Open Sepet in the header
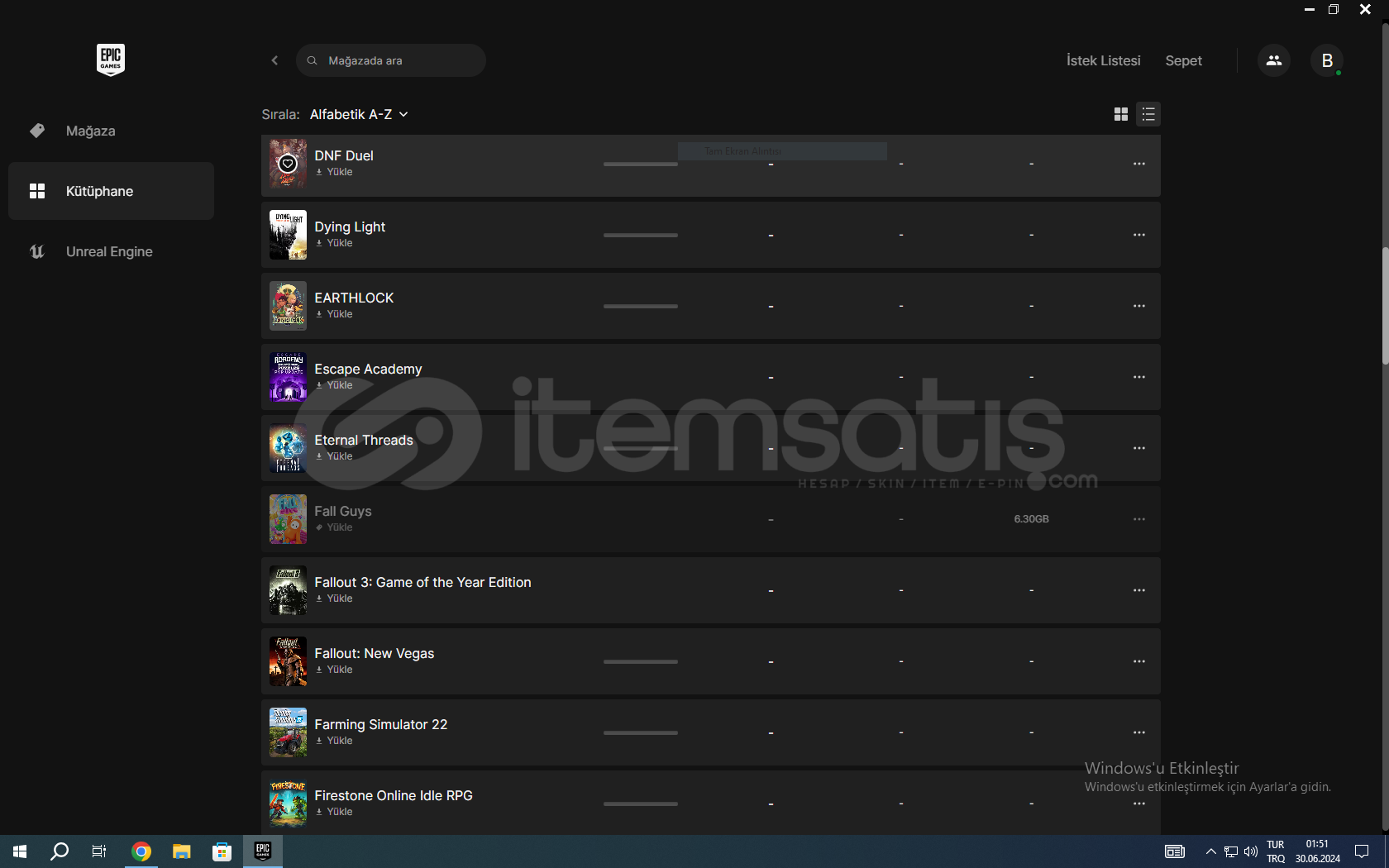Screen dimensions: 1389x868 tap(1183, 60)
